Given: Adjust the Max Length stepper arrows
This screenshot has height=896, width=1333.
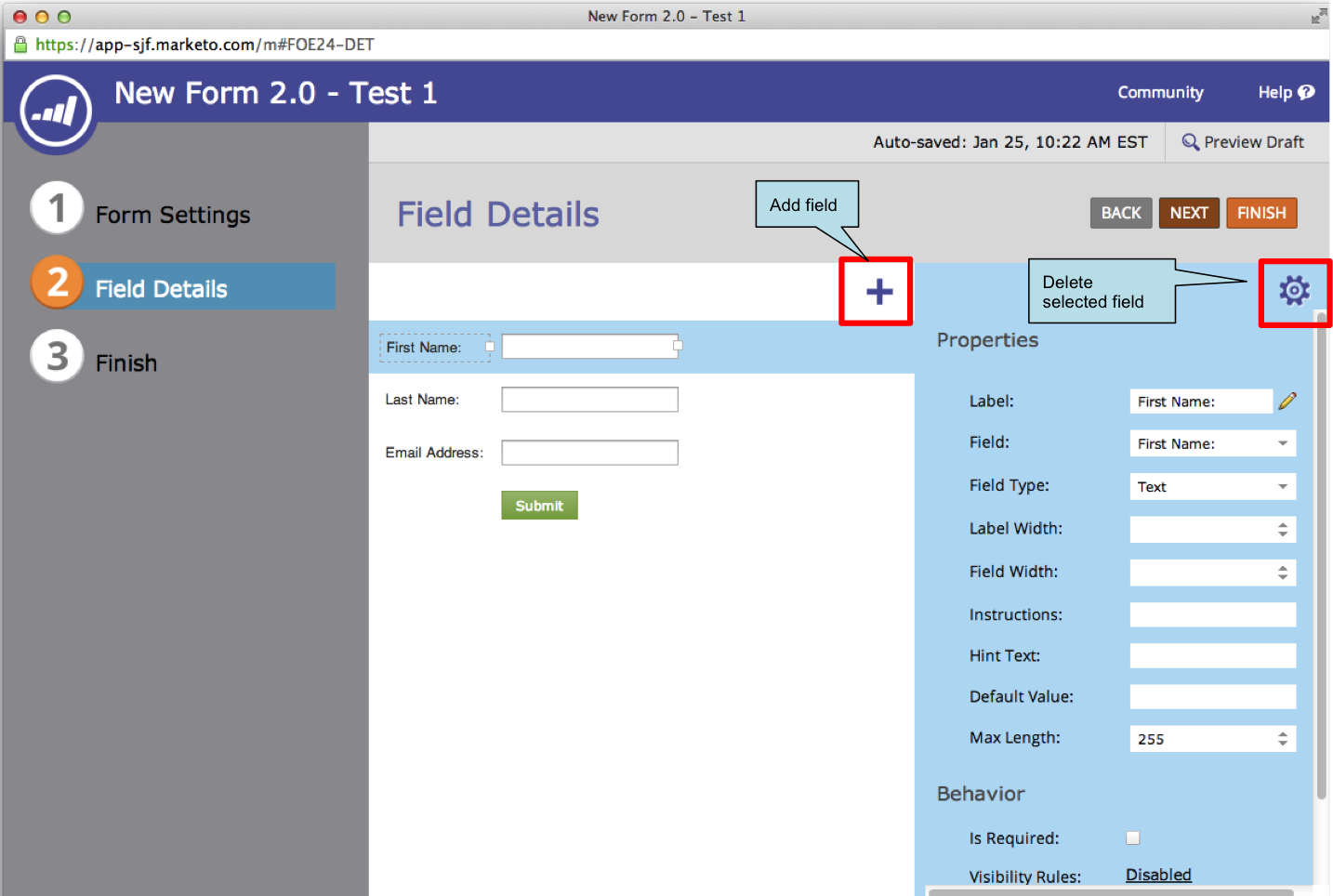Looking at the screenshot, I should click(x=1282, y=739).
